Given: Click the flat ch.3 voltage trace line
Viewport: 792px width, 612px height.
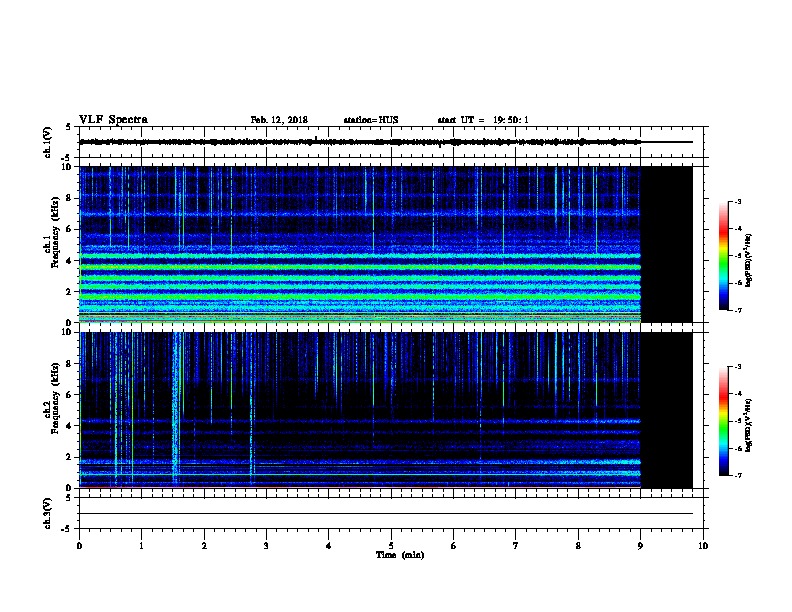Looking at the screenshot, I should 386,514.
